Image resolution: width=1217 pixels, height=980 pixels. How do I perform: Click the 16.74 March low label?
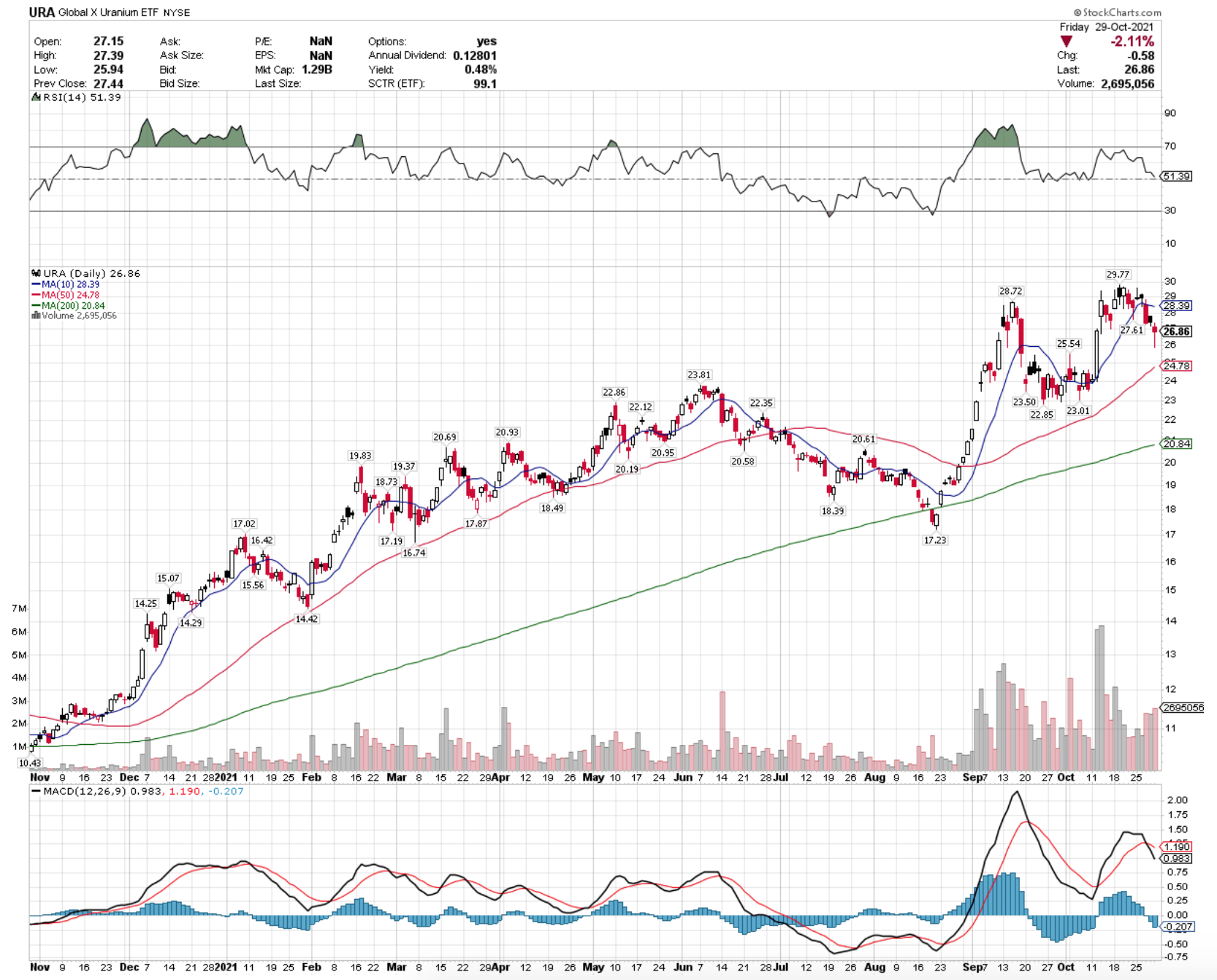point(414,553)
